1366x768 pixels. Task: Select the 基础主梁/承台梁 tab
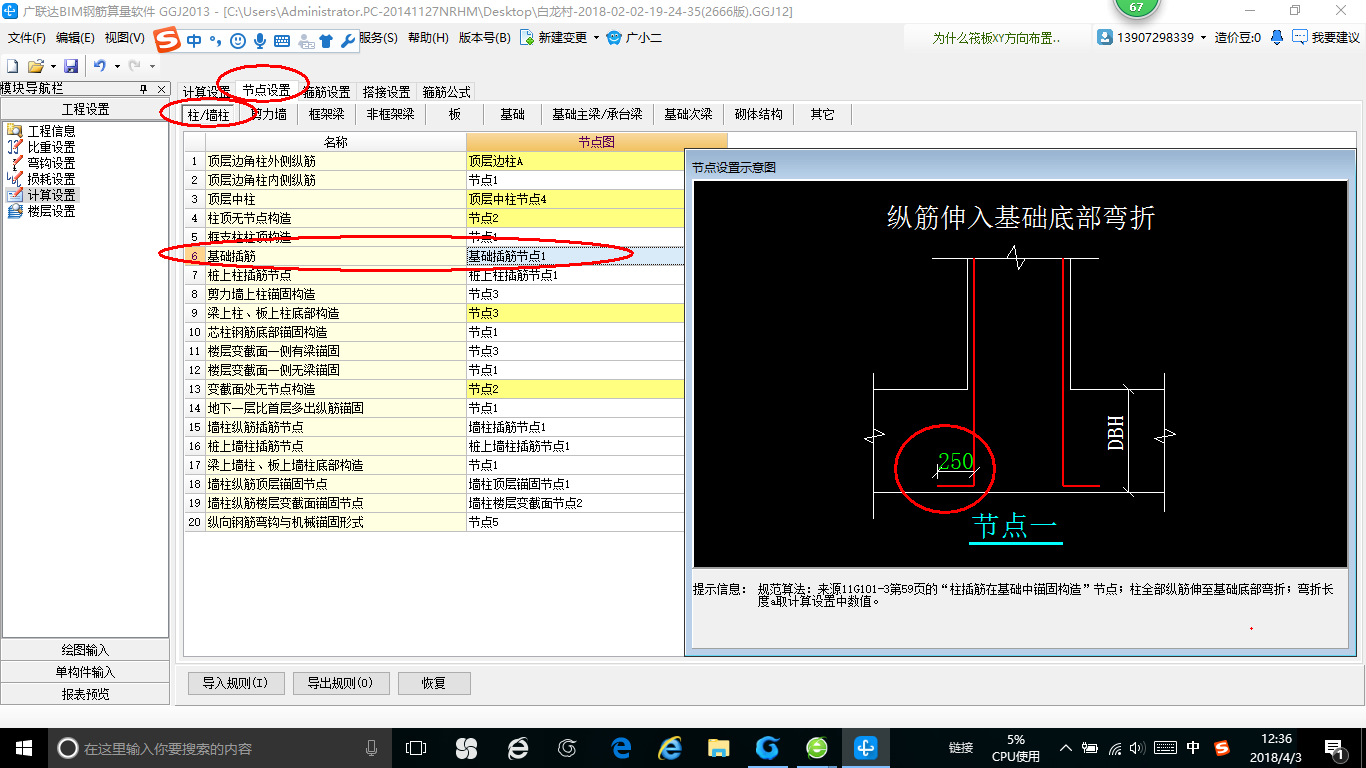pyautogui.click(x=597, y=114)
